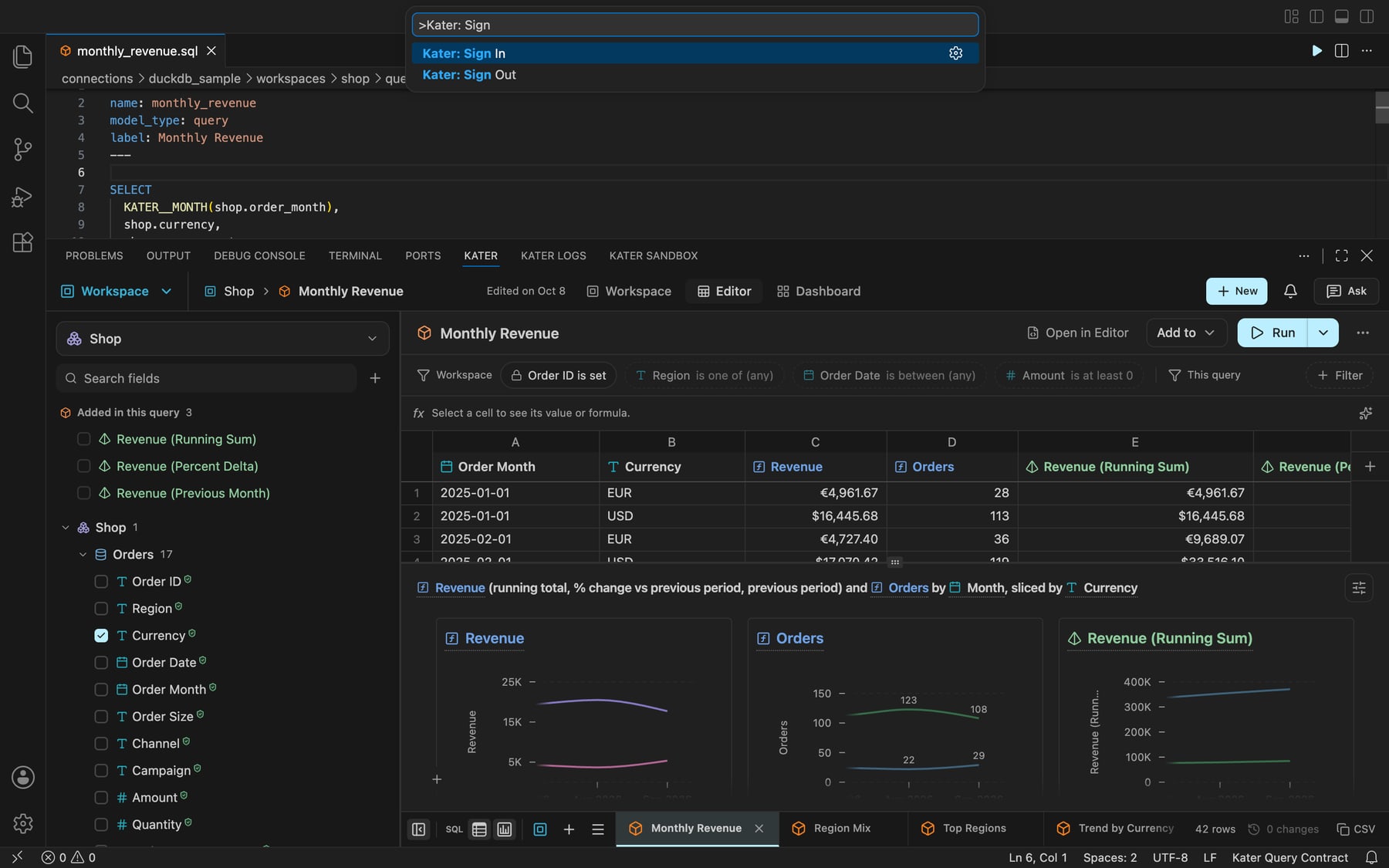Screen dimensions: 1389x868
Task: Run the file with editor play icon
Action: [1316, 50]
